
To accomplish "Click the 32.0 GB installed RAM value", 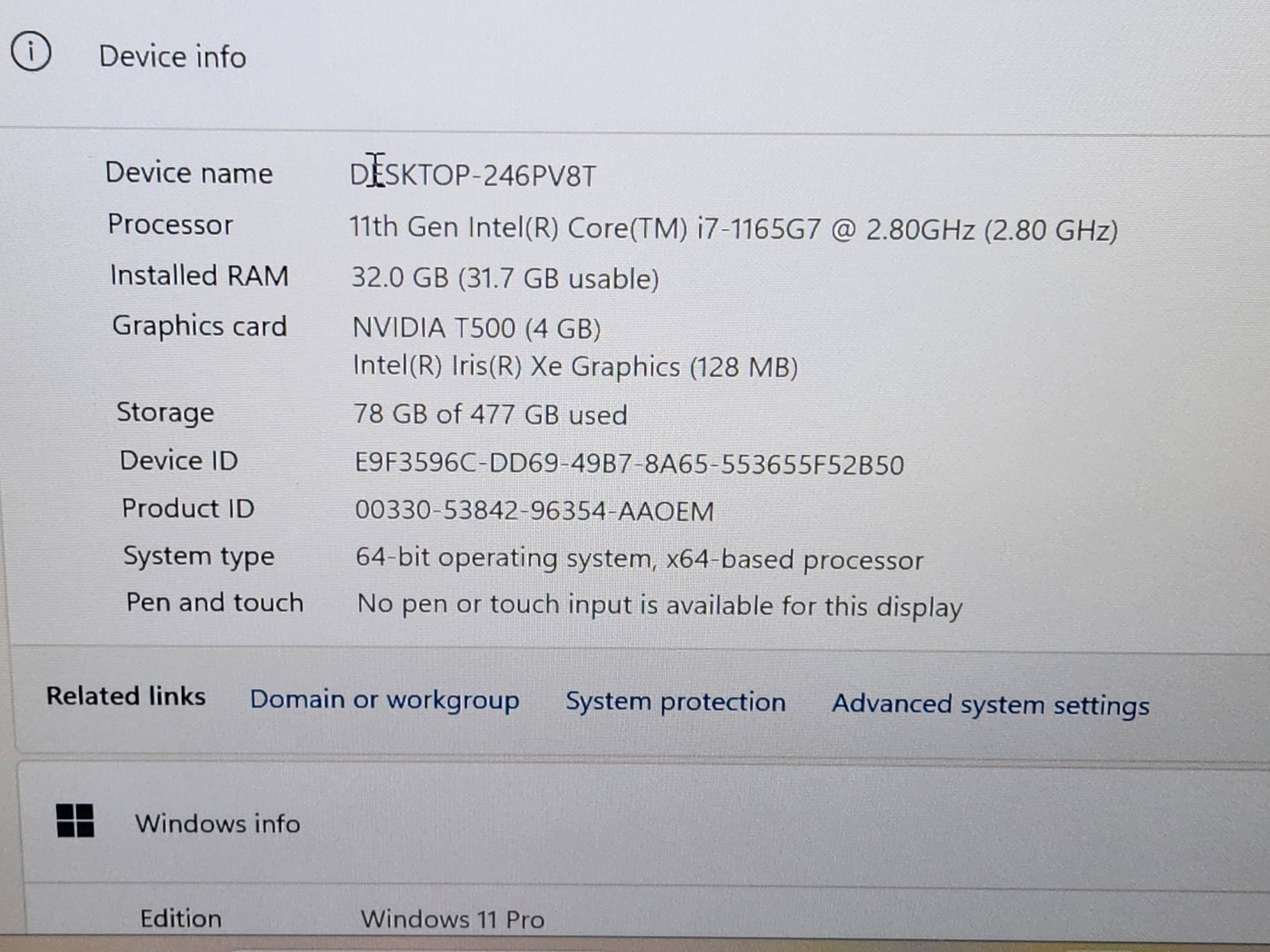I will coord(505,278).
